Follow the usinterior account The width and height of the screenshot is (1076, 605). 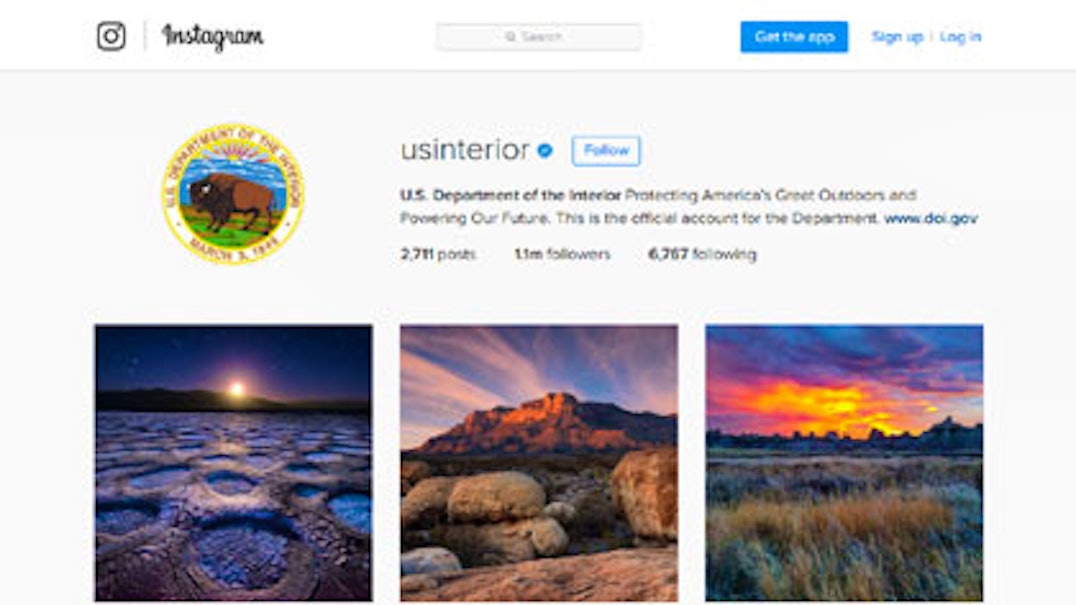606,151
